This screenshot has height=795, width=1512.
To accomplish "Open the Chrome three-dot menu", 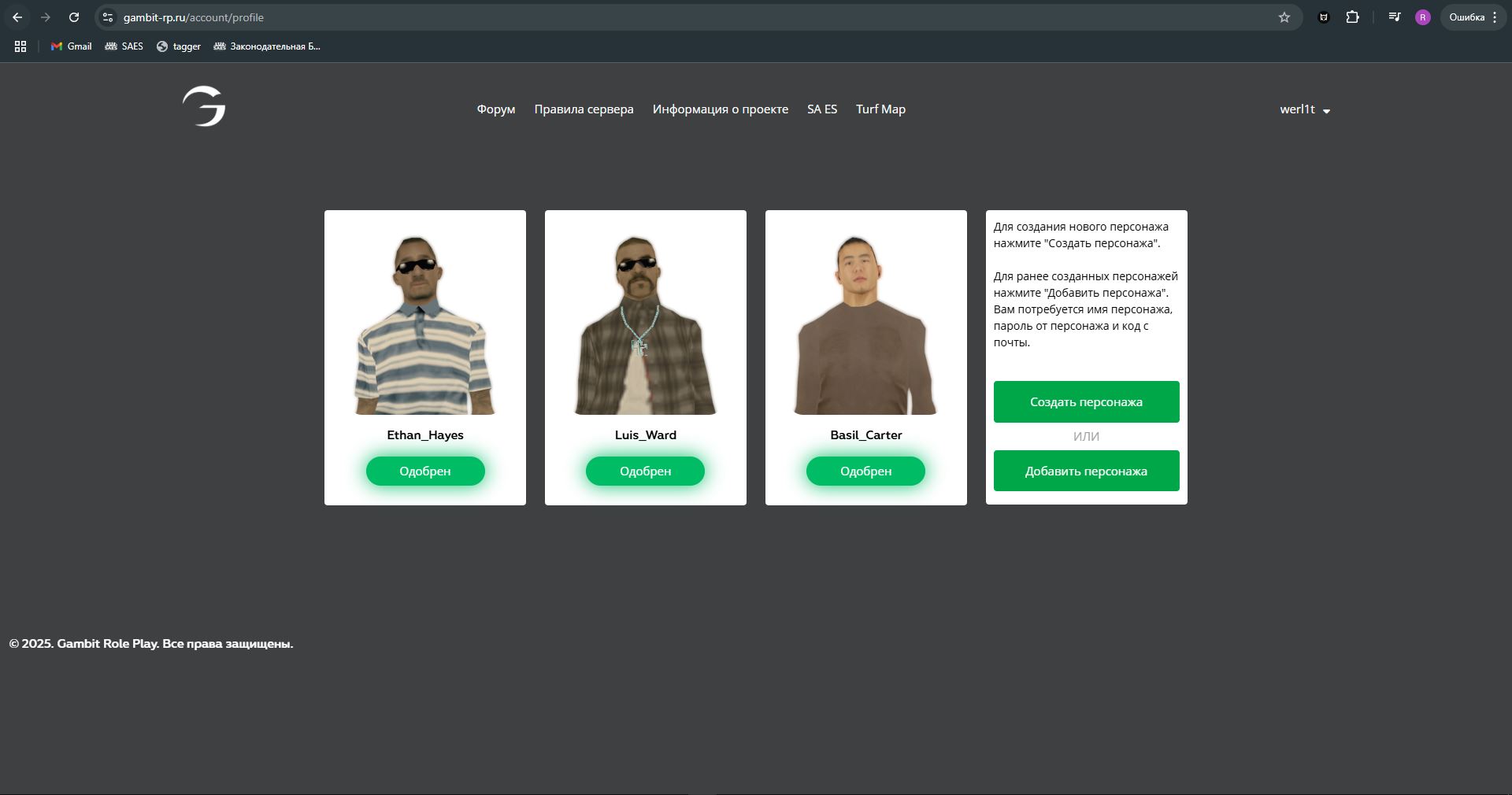I will 1495,17.
